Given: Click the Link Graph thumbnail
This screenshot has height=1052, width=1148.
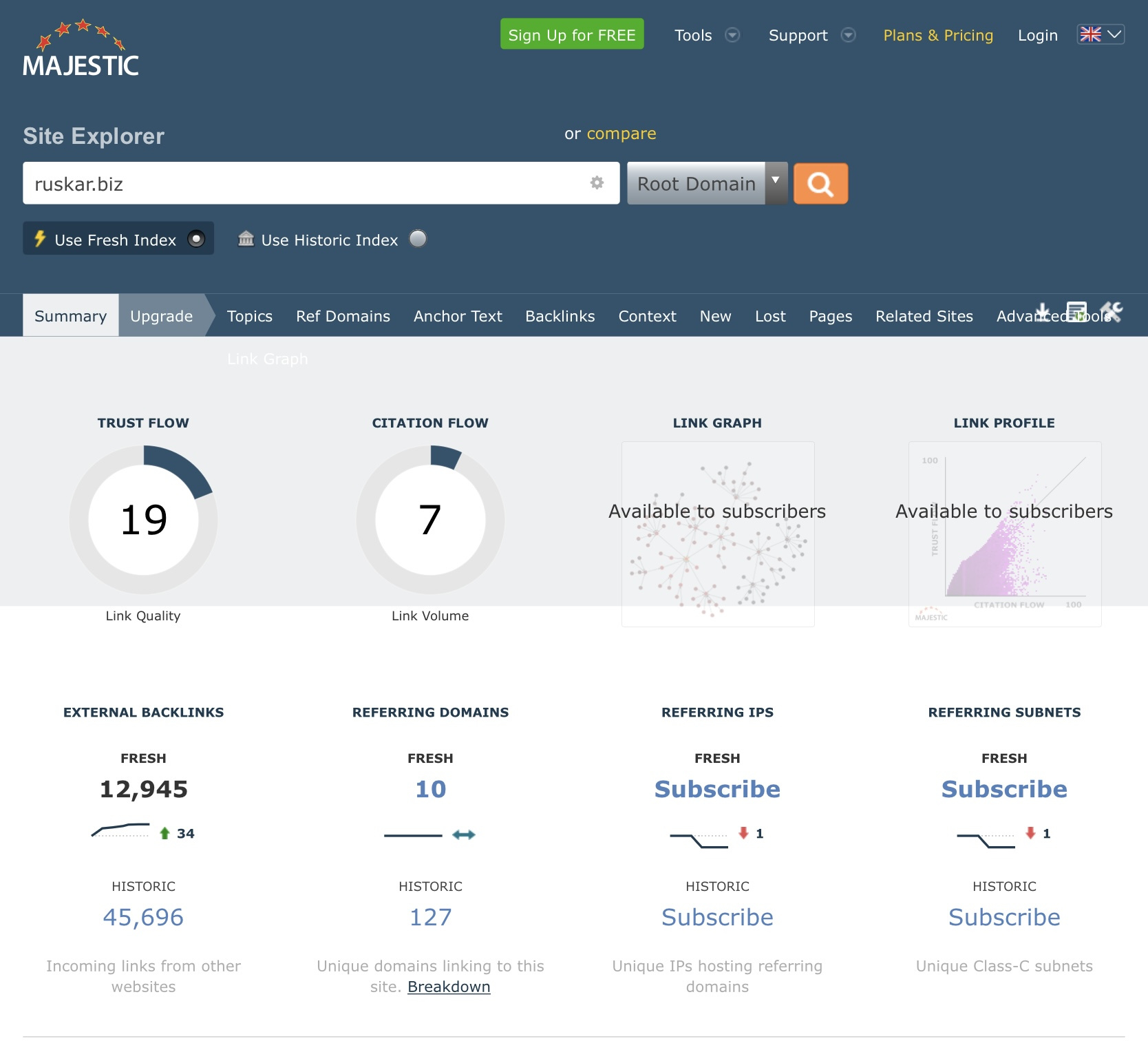Looking at the screenshot, I should 718,534.
